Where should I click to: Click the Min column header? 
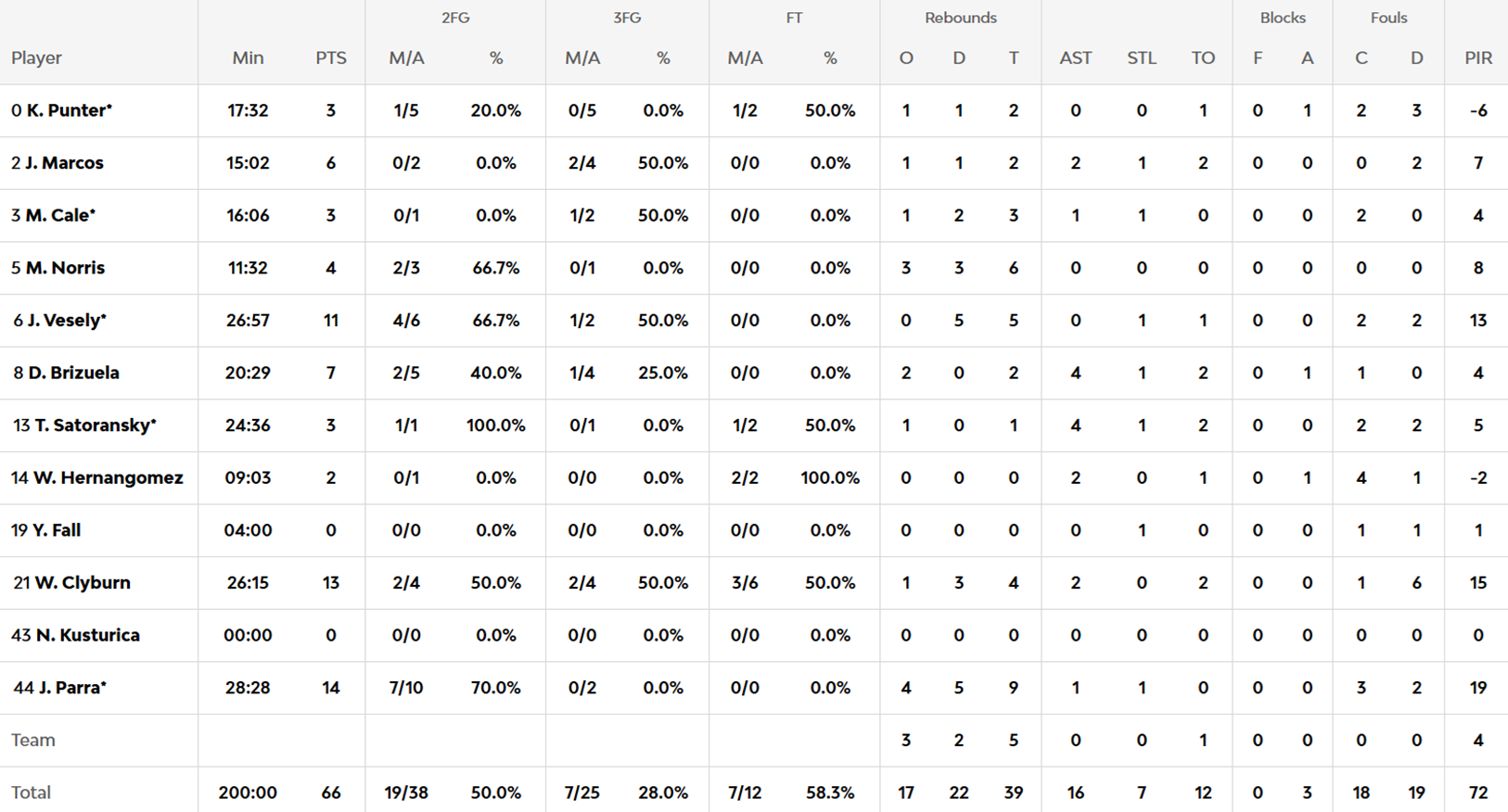tap(248, 57)
